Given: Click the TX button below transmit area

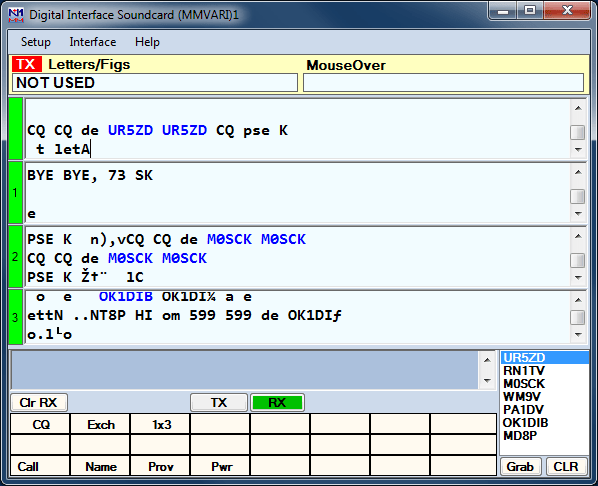Looking at the screenshot, I should pos(219,402).
